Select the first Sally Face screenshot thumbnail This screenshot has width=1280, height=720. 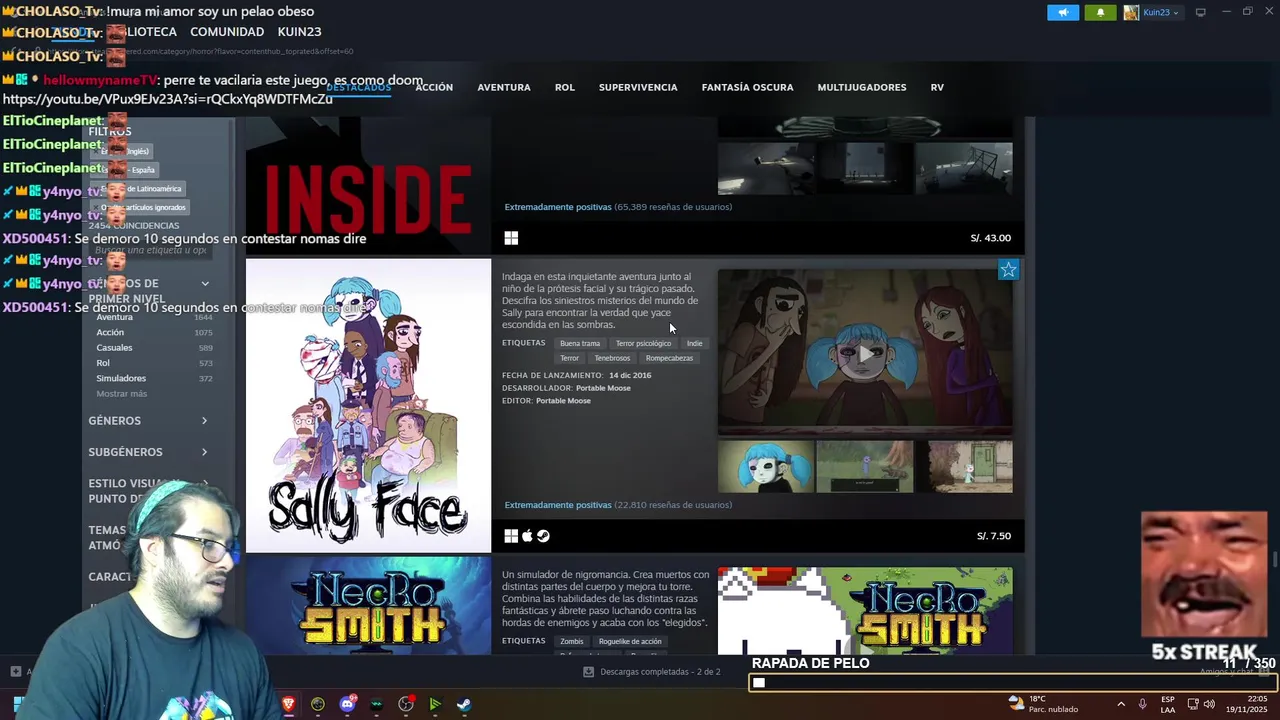766,466
